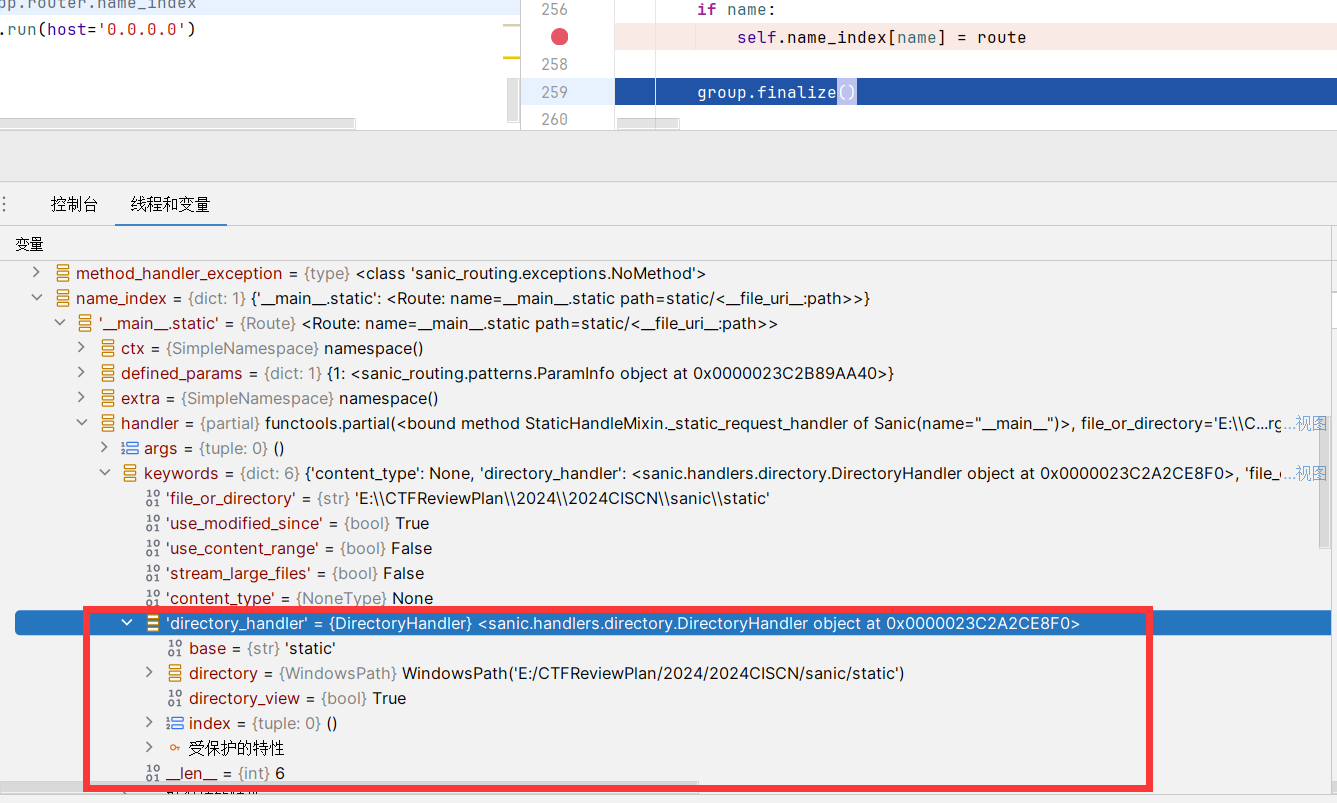
Task: Collapse the keywords dict node
Action: pos(105,473)
